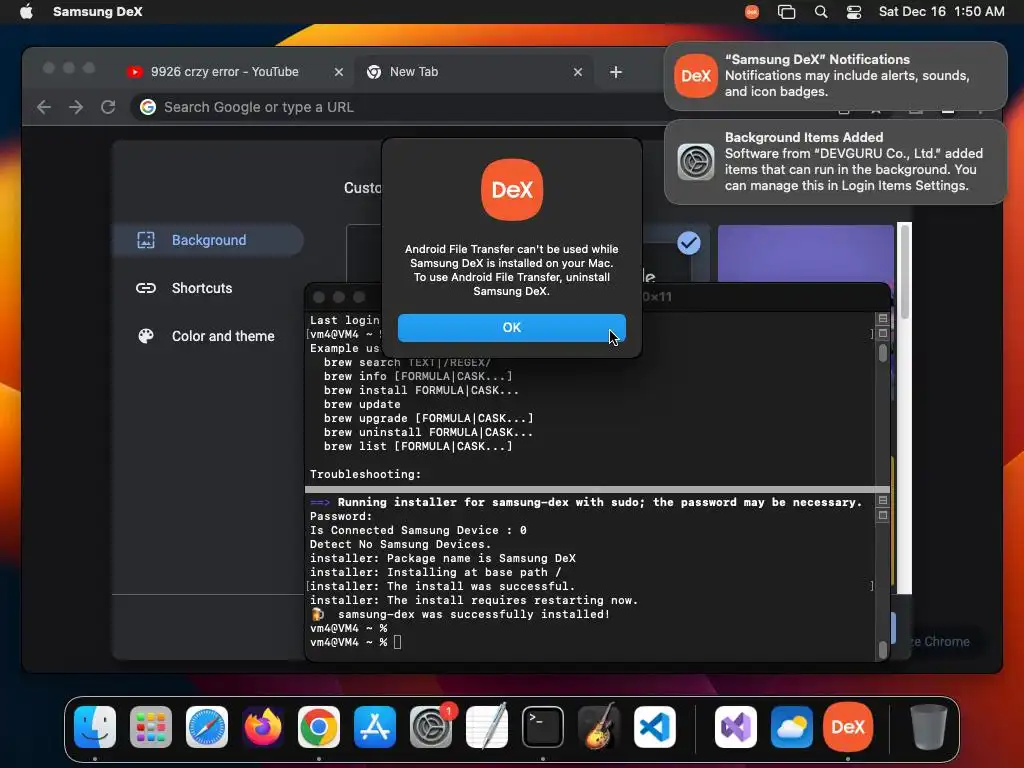Open the Samsung DeX Notifications banner
Screen dimensions: 1024x768
click(x=835, y=76)
